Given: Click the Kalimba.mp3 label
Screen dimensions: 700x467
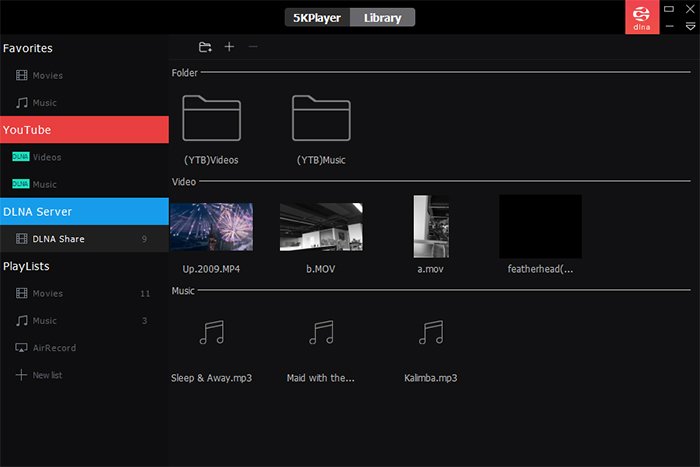Looking at the screenshot, I should tap(430, 378).
